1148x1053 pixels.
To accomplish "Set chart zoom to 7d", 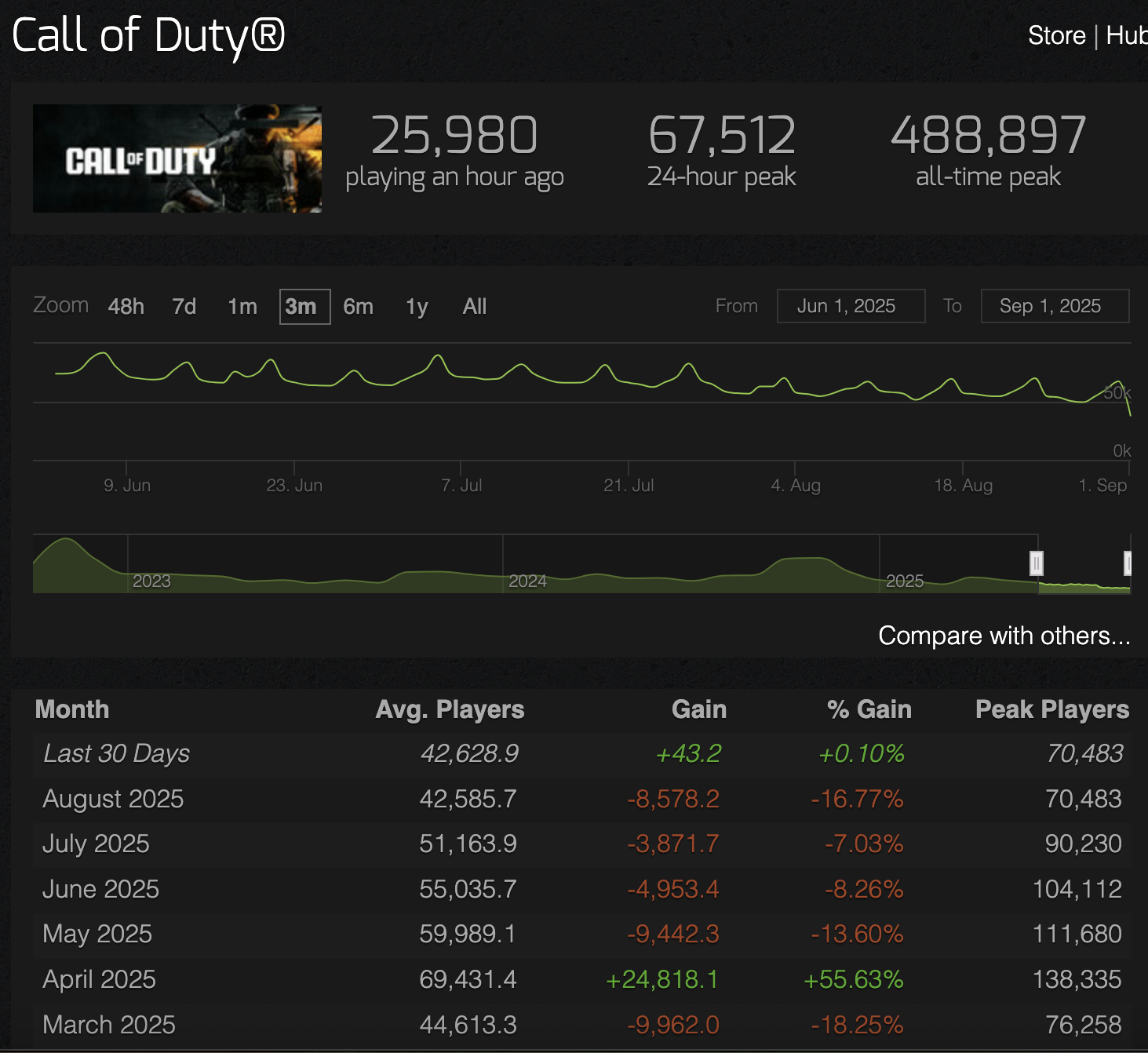I will pos(184,306).
